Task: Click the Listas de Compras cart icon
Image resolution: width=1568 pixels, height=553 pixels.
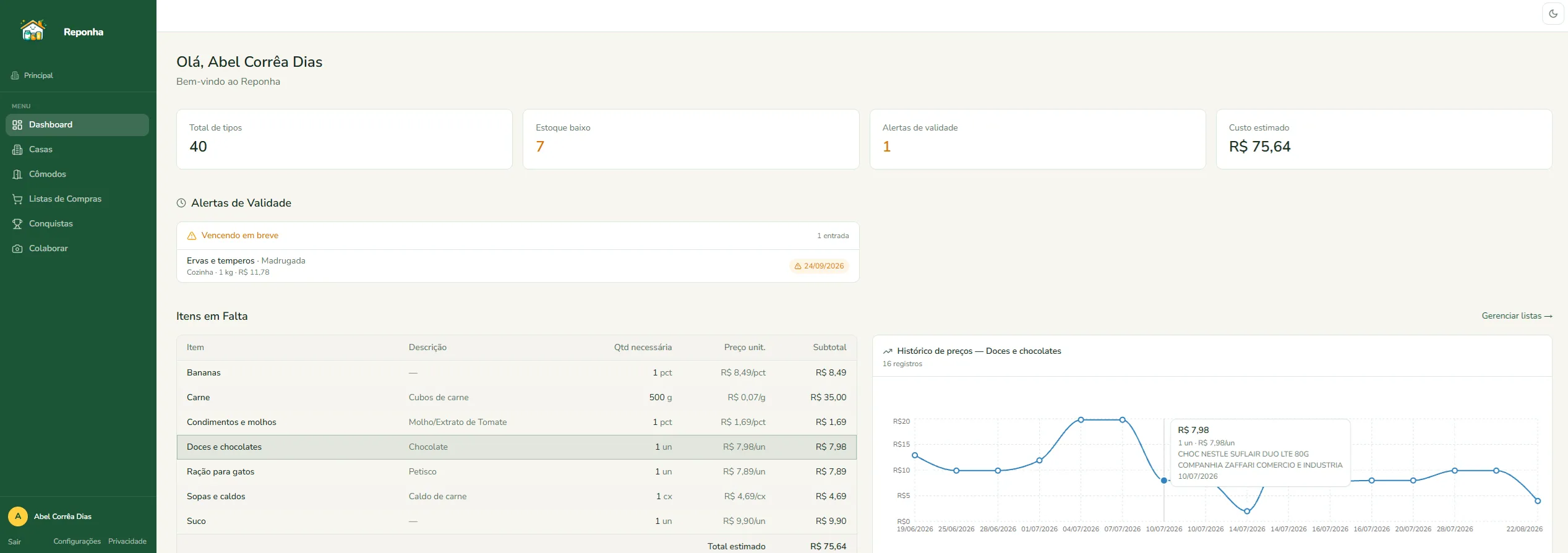Action: coord(17,199)
